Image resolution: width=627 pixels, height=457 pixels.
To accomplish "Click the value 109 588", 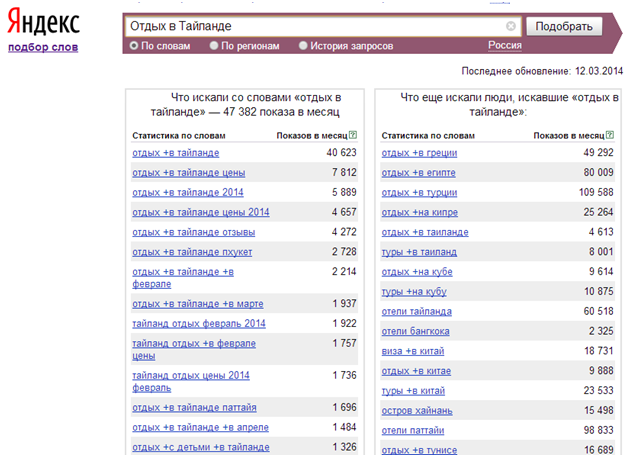I will point(596,192).
